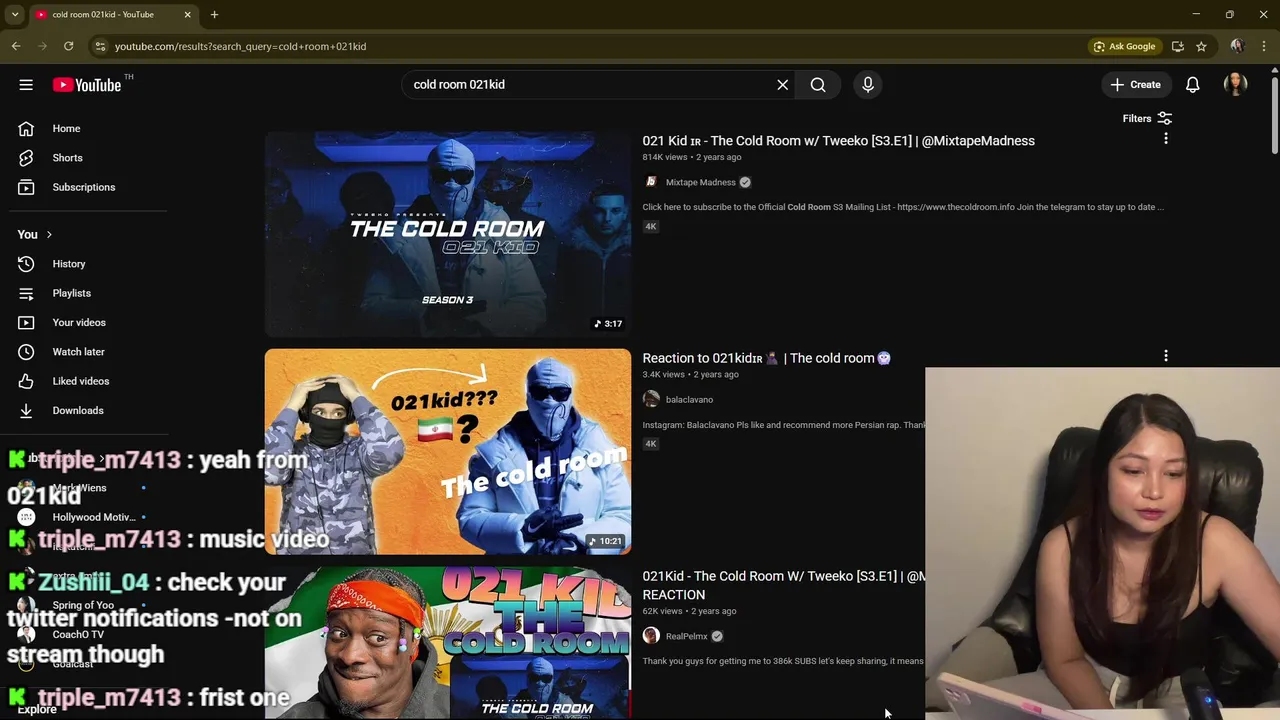The height and width of the screenshot is (720, 1280).
Task: Bookmark this page with the star
Action: click(1201, 46)
